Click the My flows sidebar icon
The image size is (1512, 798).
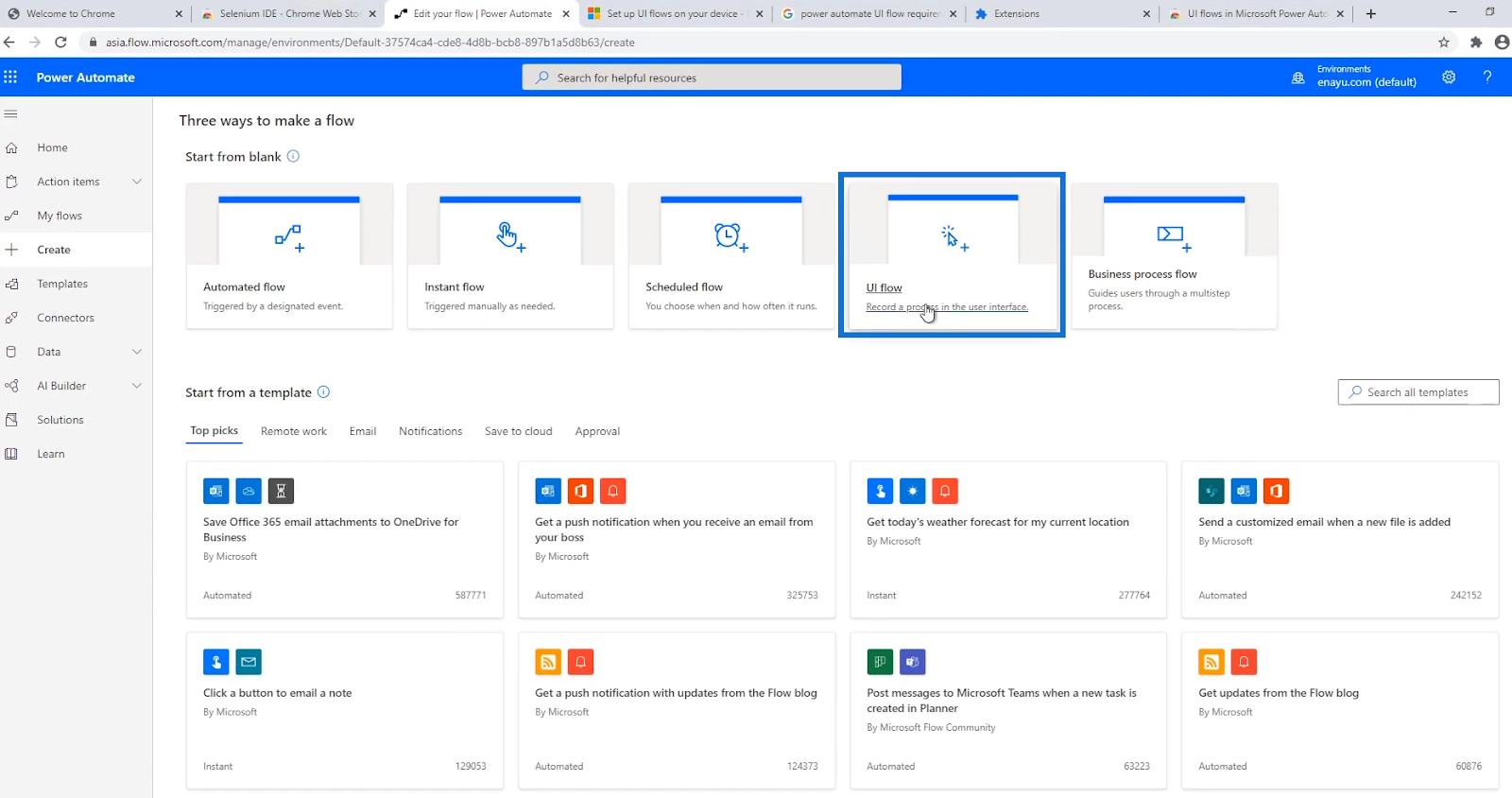pyautogui.click(x=11, y=216)
